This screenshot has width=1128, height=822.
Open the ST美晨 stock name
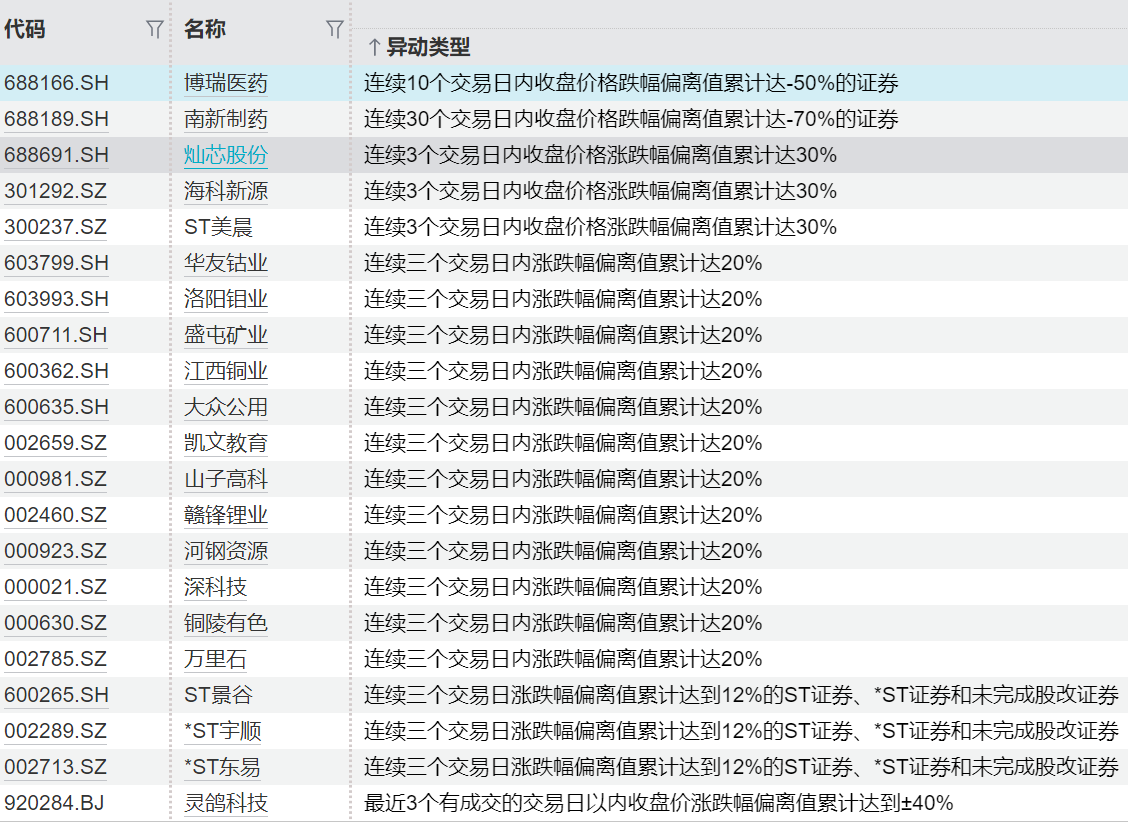click(219, 227)
